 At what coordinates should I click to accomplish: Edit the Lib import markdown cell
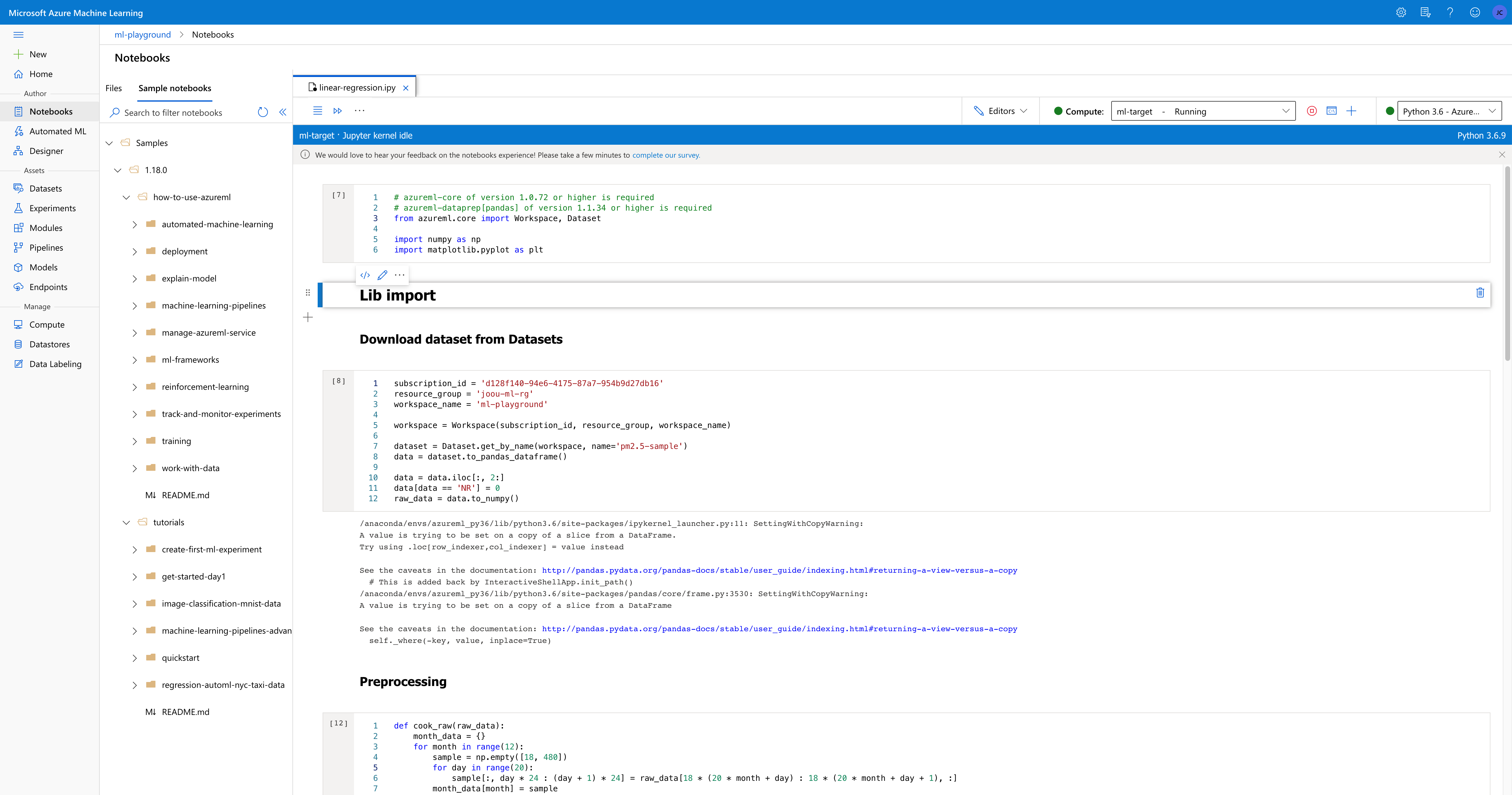coord(382,275)
